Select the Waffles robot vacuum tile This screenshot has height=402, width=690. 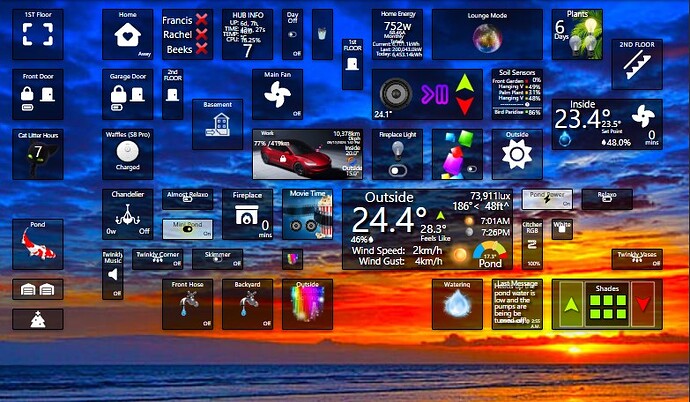pos(127,151)
